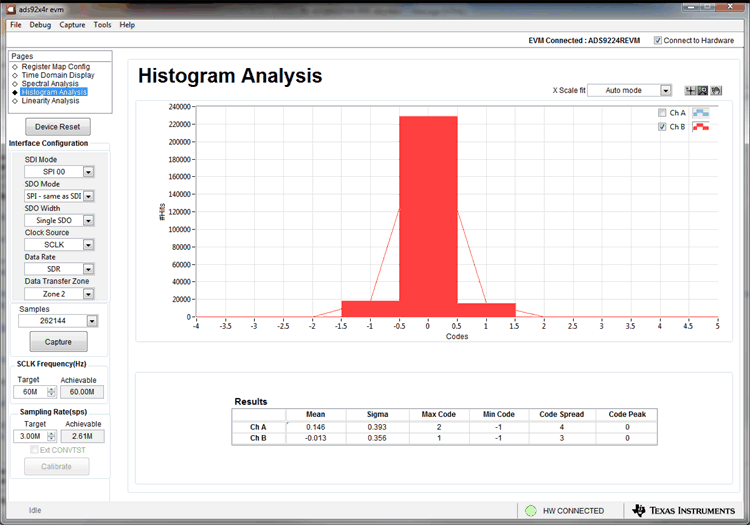Screen dimensions: 751x526
Task: Go to Register Map Config page
Action: pos(56,67)
